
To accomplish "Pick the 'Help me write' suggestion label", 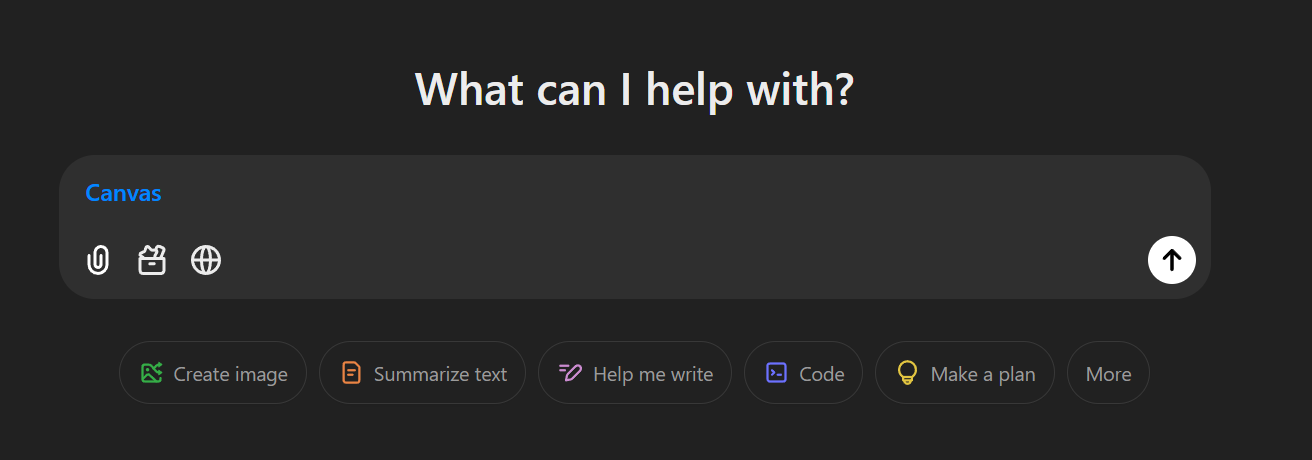I will point(652,375).
